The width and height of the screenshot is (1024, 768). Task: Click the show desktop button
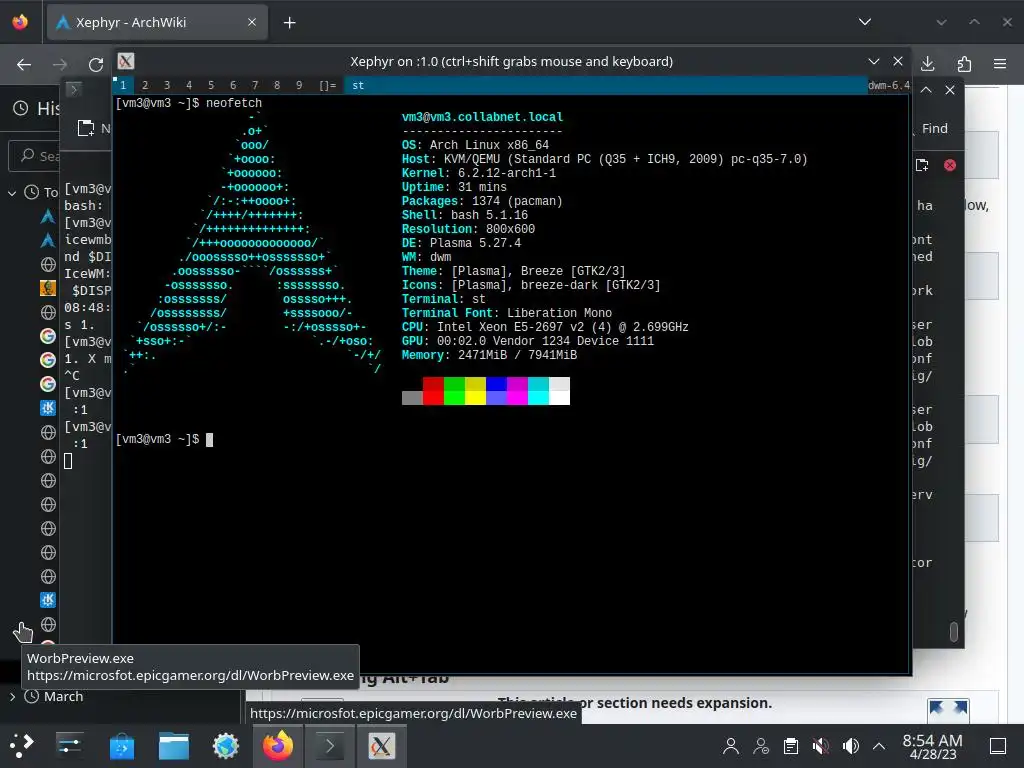998,746
